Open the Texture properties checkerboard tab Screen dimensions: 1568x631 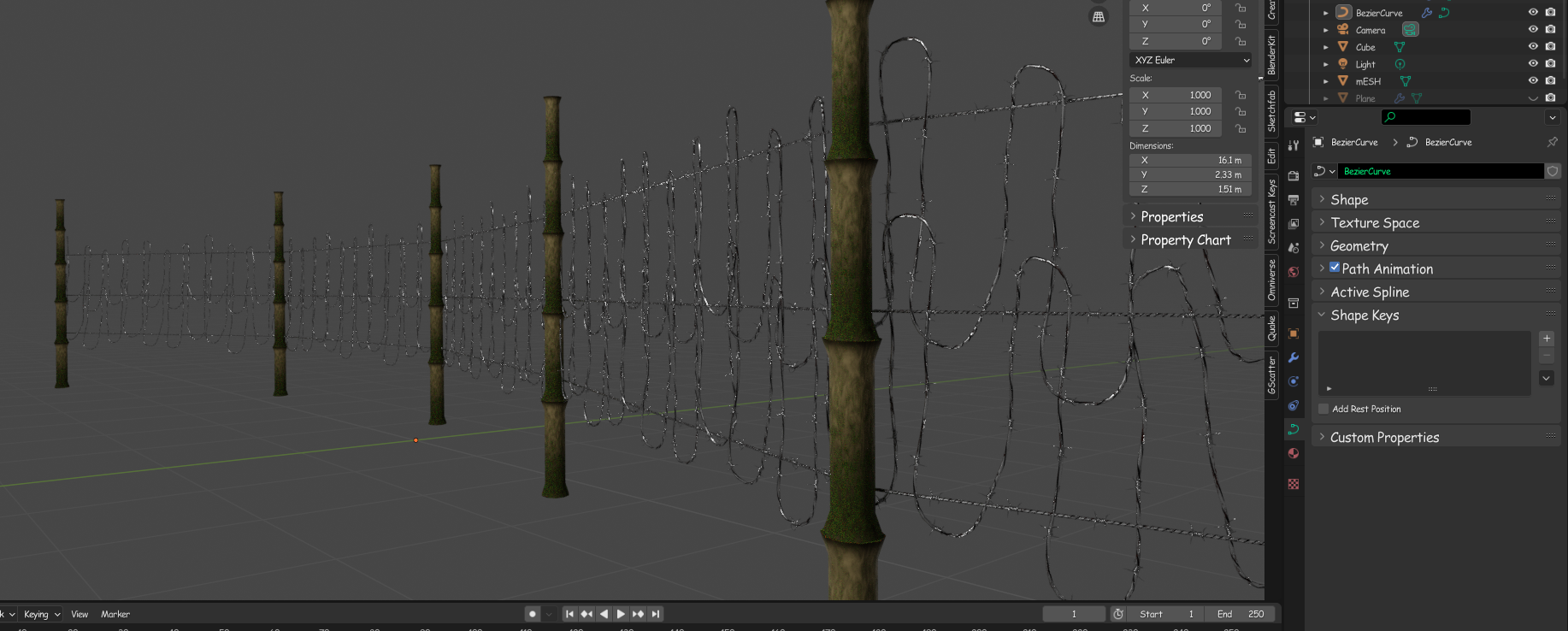[x=1294, y=484]
